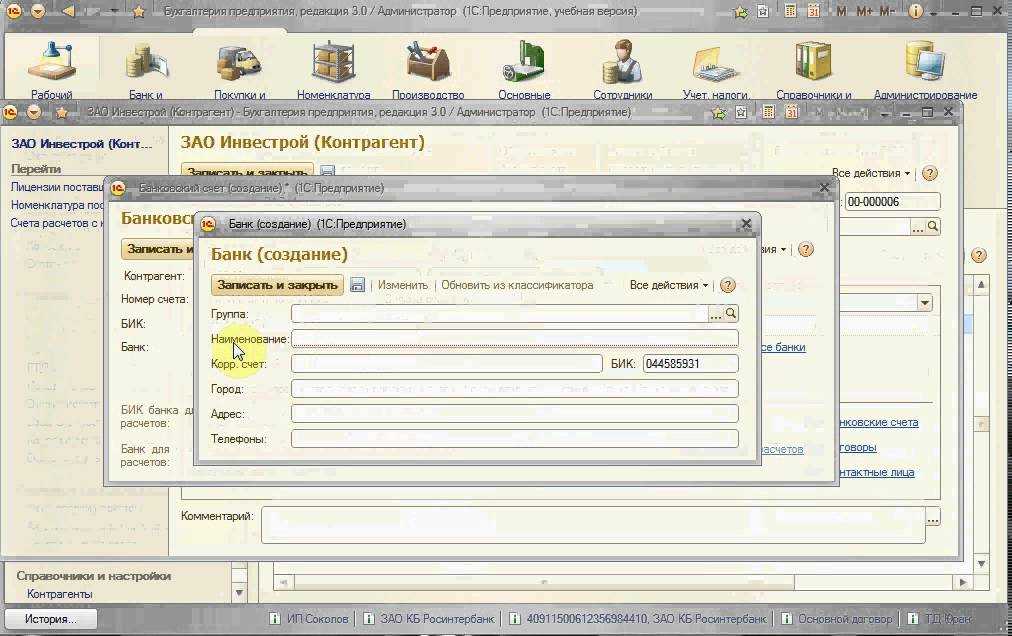Image resolution: width=1012 pixels, height=636 pixels.
Task: Click floppy save icon in Банк dialog
Action: coord(357,285)
